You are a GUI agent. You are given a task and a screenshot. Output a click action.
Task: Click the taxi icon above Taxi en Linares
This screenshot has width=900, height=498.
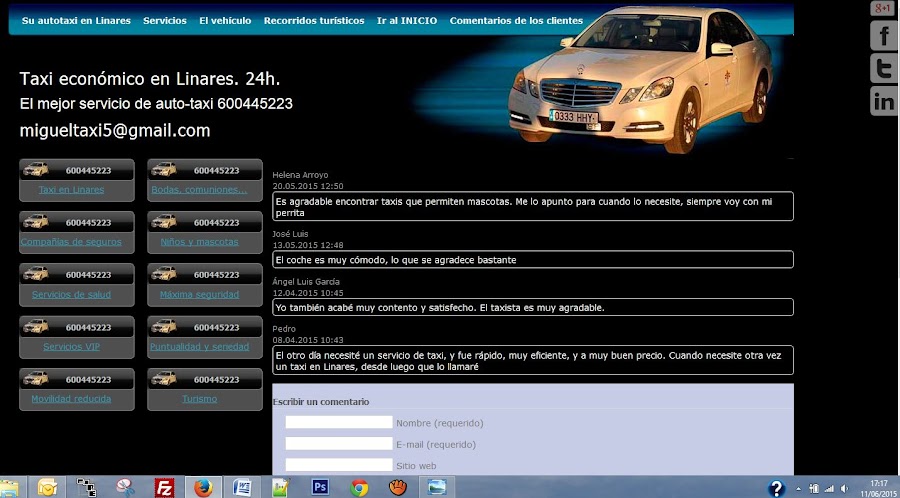click(x=36, y=169)
